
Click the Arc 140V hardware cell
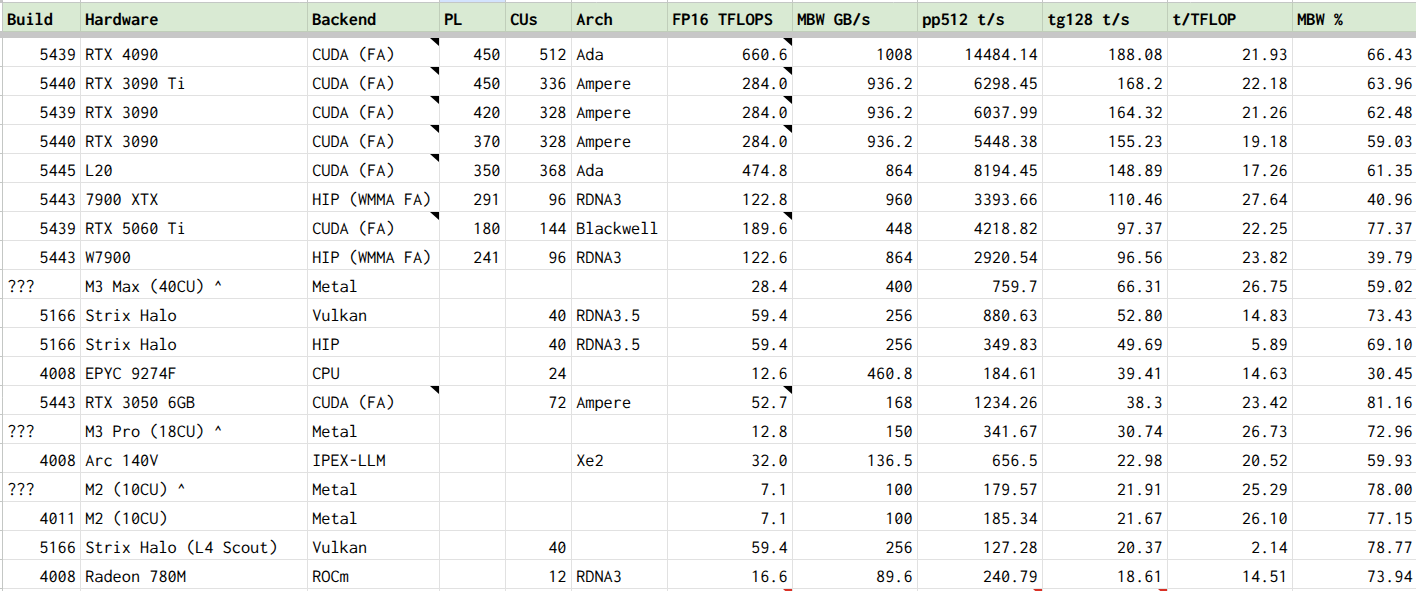point(194,461)
